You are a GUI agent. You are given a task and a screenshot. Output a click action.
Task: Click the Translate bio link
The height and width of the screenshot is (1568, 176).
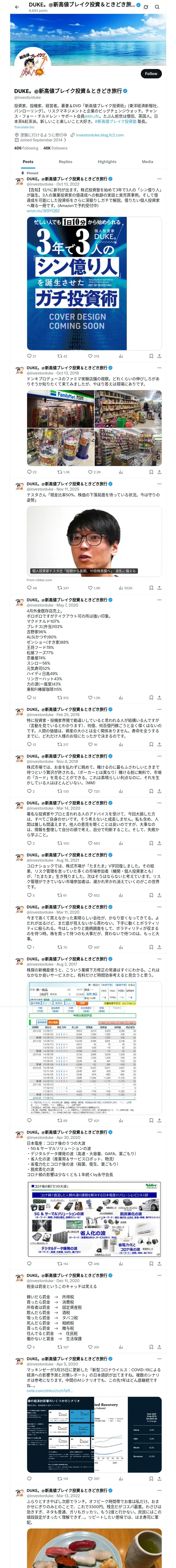[24, 127]
